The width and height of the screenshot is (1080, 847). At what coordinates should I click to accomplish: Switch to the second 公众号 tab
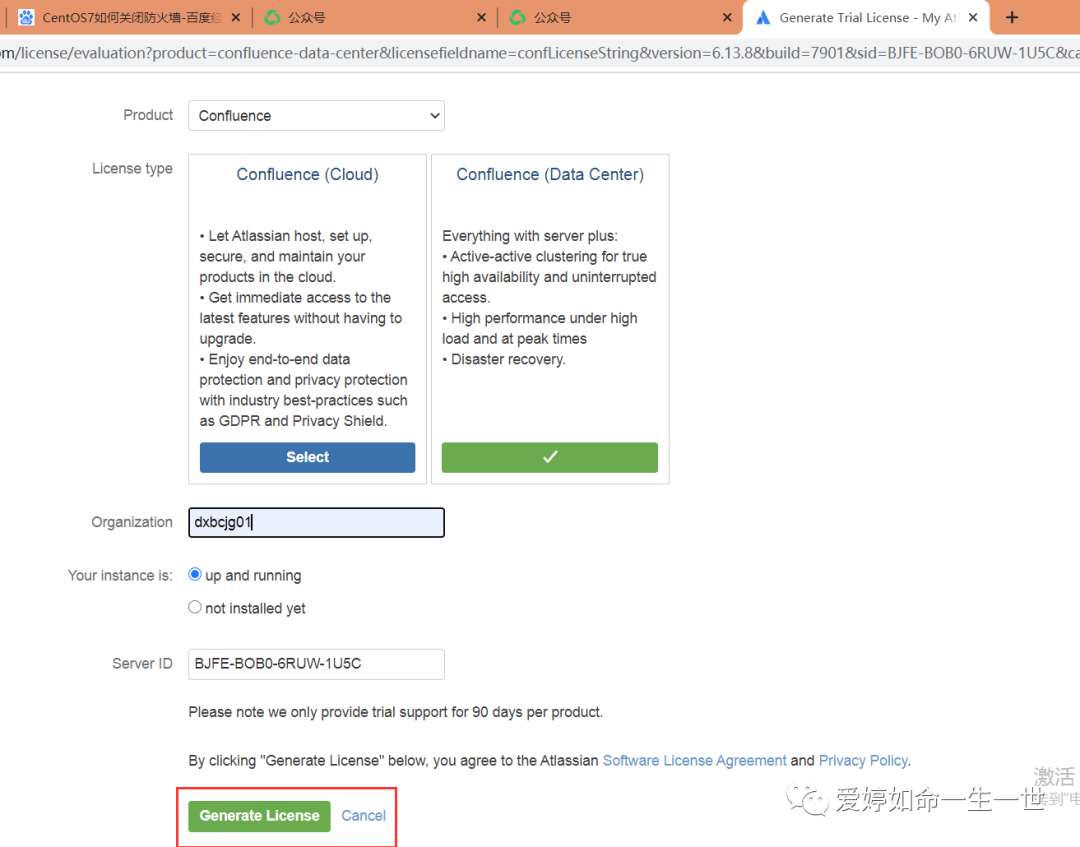[620, 17]
